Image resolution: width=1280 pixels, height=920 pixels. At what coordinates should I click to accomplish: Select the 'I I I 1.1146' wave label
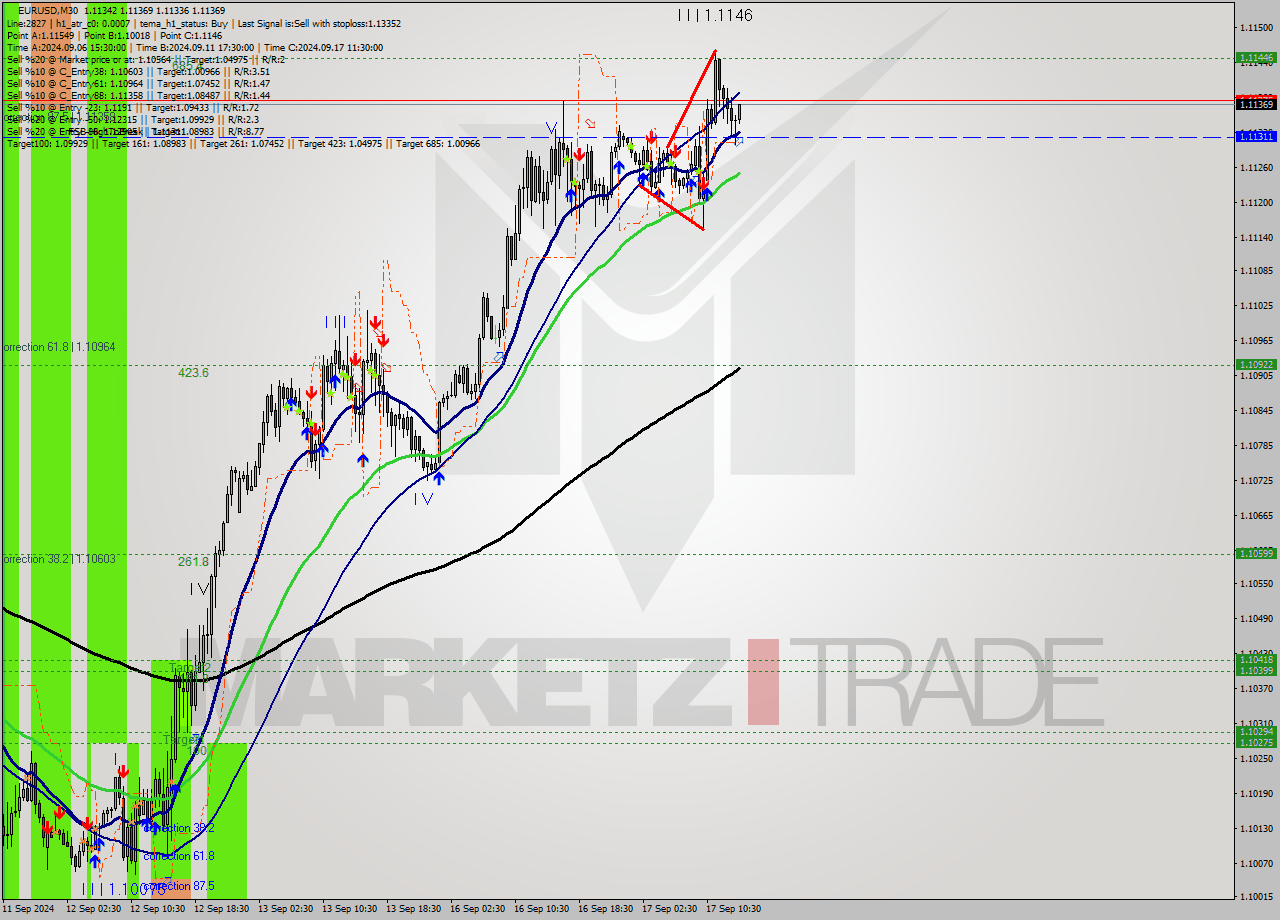pyautogui.click(x=714, y=15)
